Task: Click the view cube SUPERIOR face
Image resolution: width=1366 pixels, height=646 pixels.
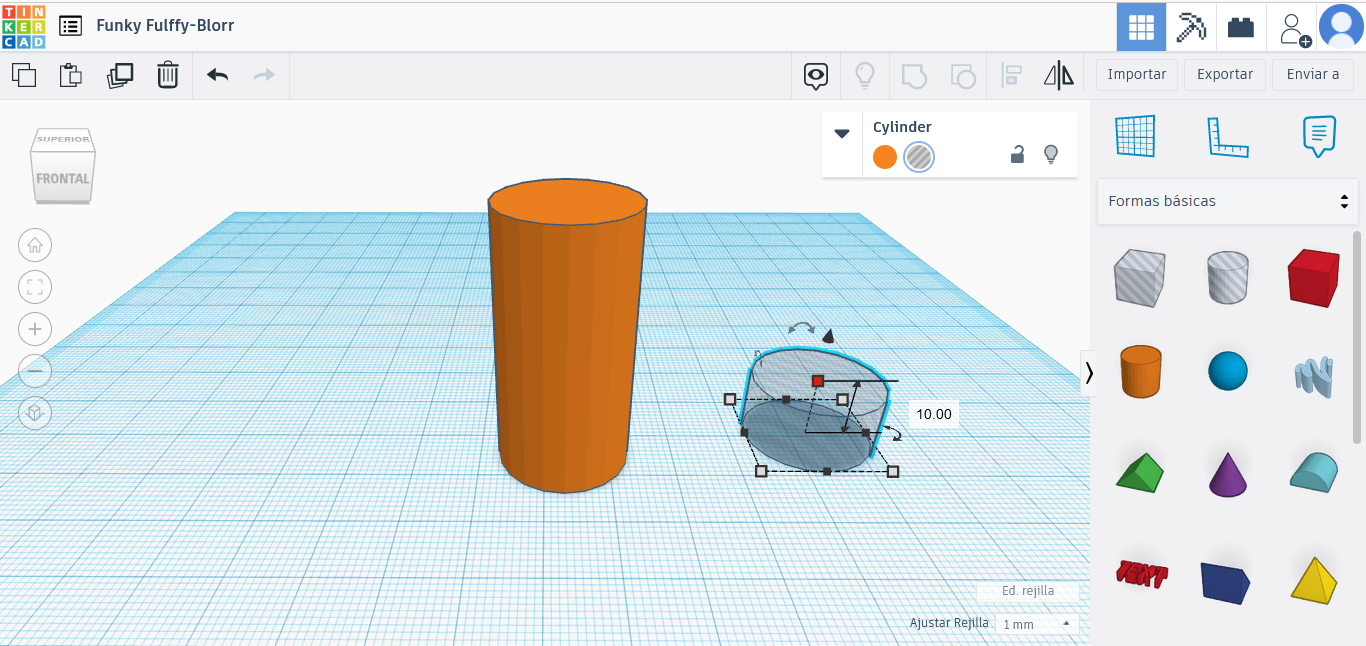Action: point(64,139)
